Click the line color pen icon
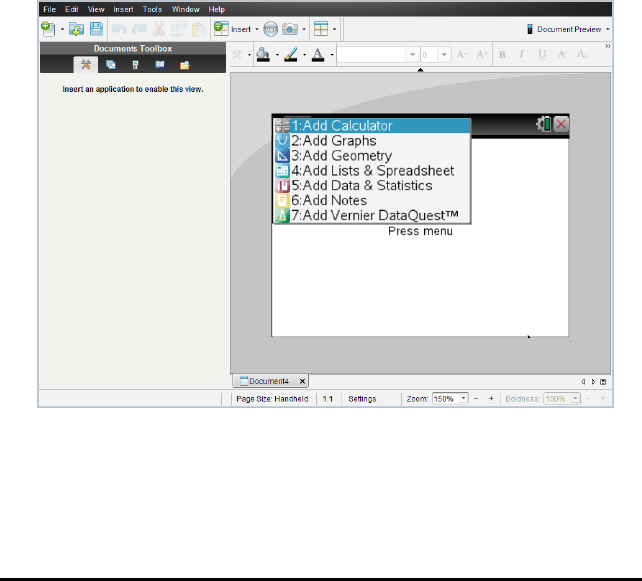This screenshot has width=642, height=581. (291, 54)
